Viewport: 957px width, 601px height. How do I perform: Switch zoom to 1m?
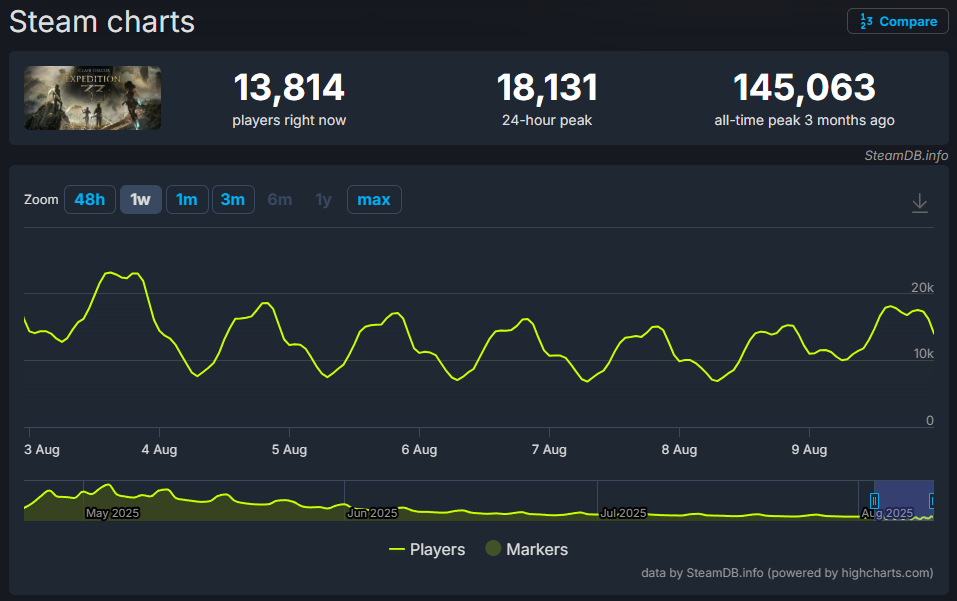click(187, 200)
